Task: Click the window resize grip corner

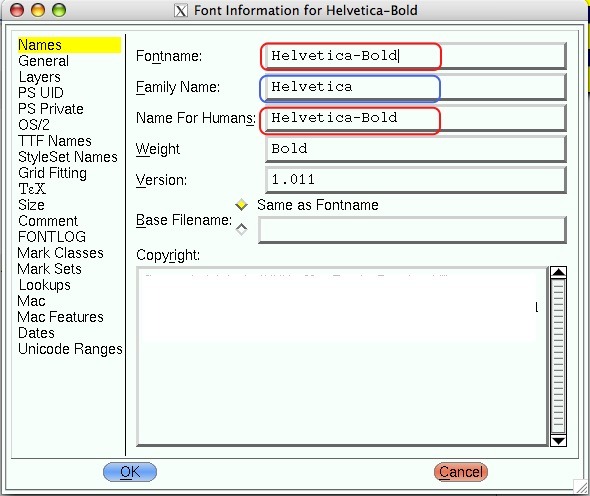Action: point(581,487)
